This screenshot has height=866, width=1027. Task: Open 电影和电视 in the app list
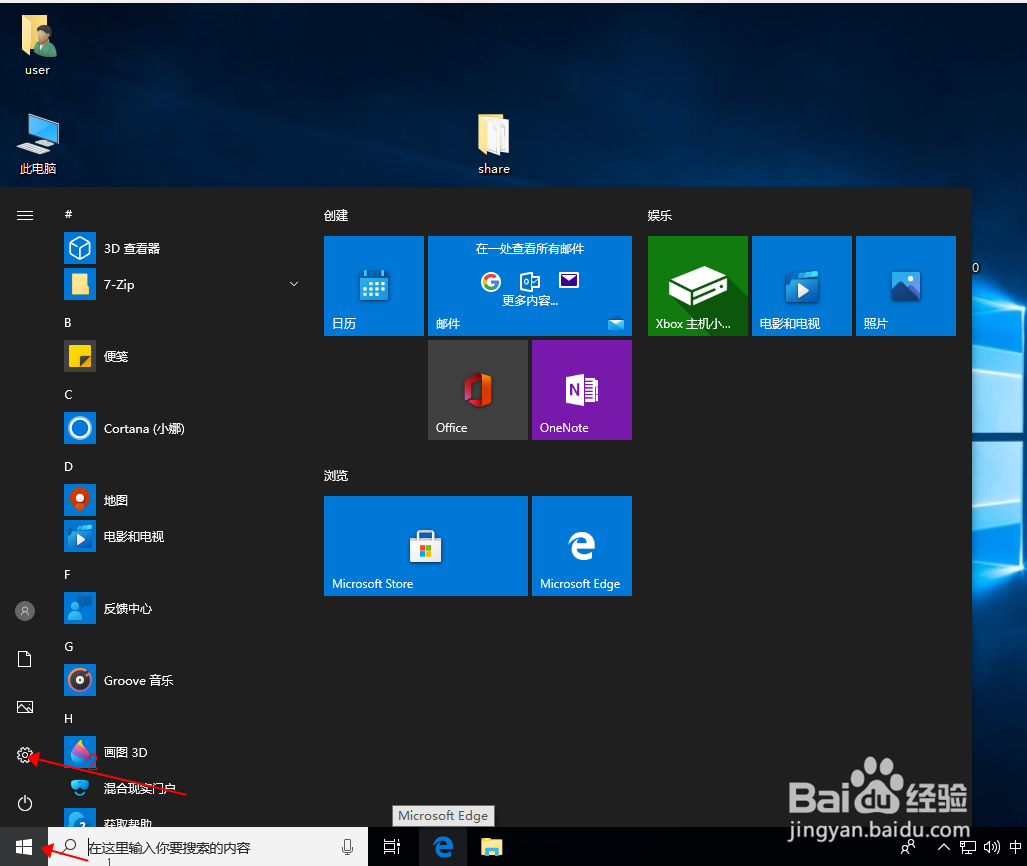[181, 537]
